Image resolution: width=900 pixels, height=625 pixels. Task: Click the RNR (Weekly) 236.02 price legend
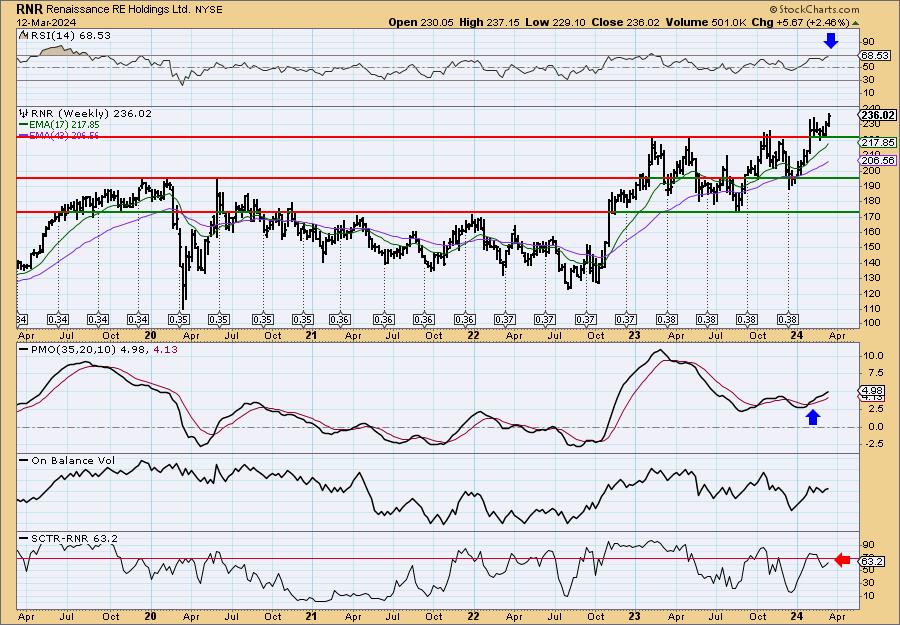86,113
